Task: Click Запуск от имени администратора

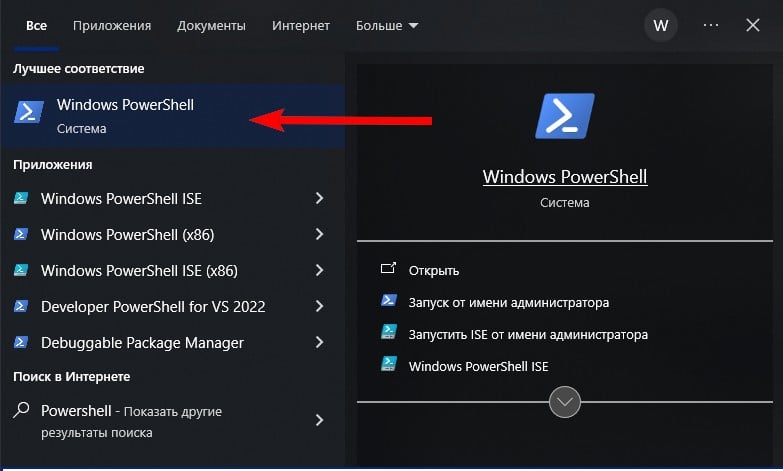Action: click(x=508, y=302)
